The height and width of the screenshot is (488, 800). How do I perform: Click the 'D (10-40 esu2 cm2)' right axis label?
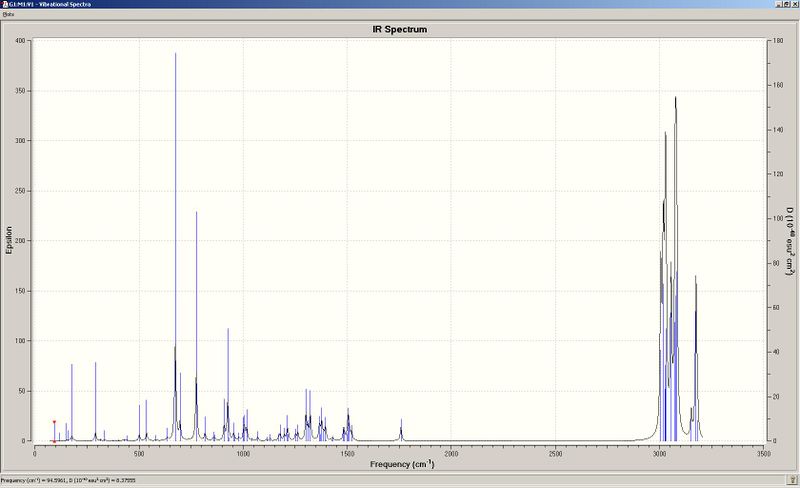click(x=789, y=241)
